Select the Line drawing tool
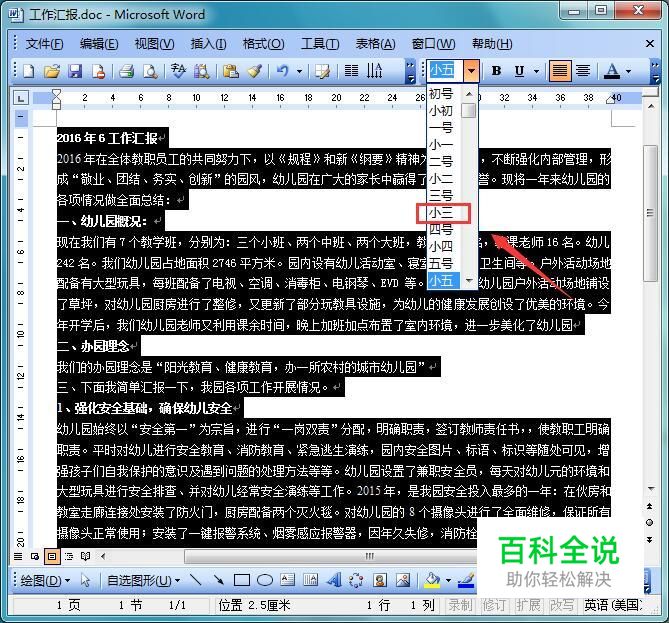The width and height of the screenshot is (669, 623). pos(195,579)
